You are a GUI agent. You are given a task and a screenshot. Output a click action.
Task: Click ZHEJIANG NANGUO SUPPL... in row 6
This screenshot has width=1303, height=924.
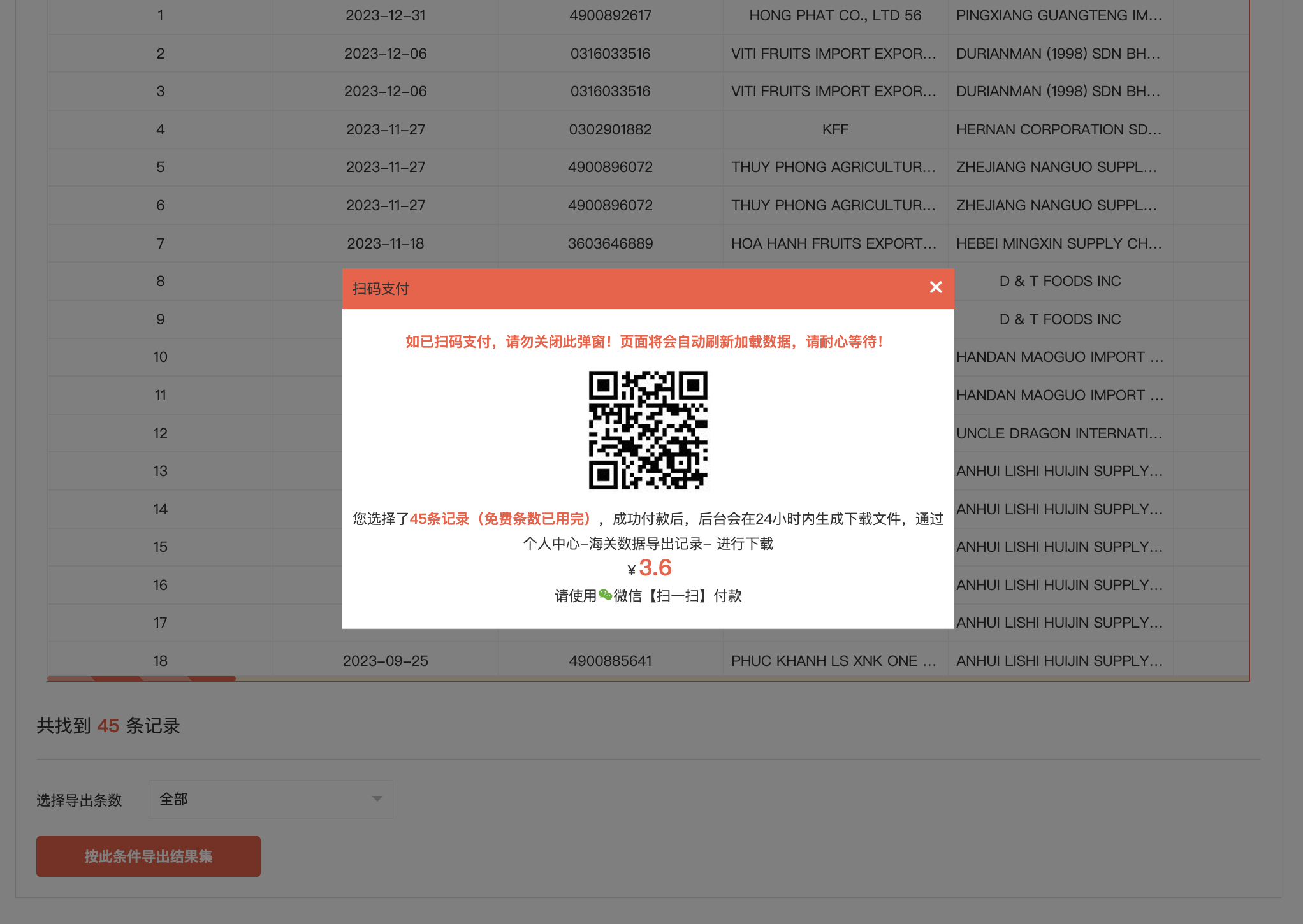tap(1056, 205)
